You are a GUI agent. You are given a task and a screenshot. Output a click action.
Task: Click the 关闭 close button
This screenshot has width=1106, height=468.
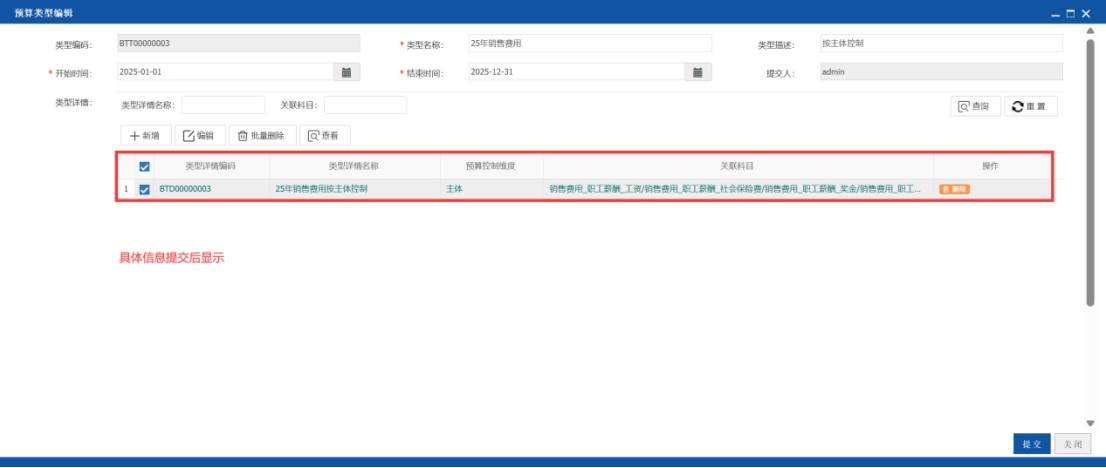pos(1073,444)
